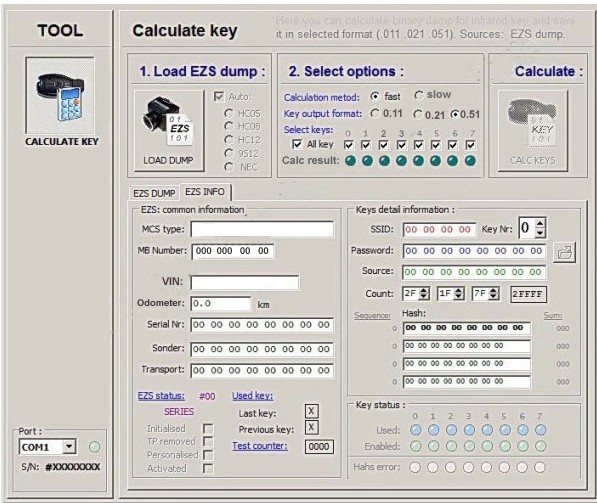Click Enabled status indicator for key 2

451,446
